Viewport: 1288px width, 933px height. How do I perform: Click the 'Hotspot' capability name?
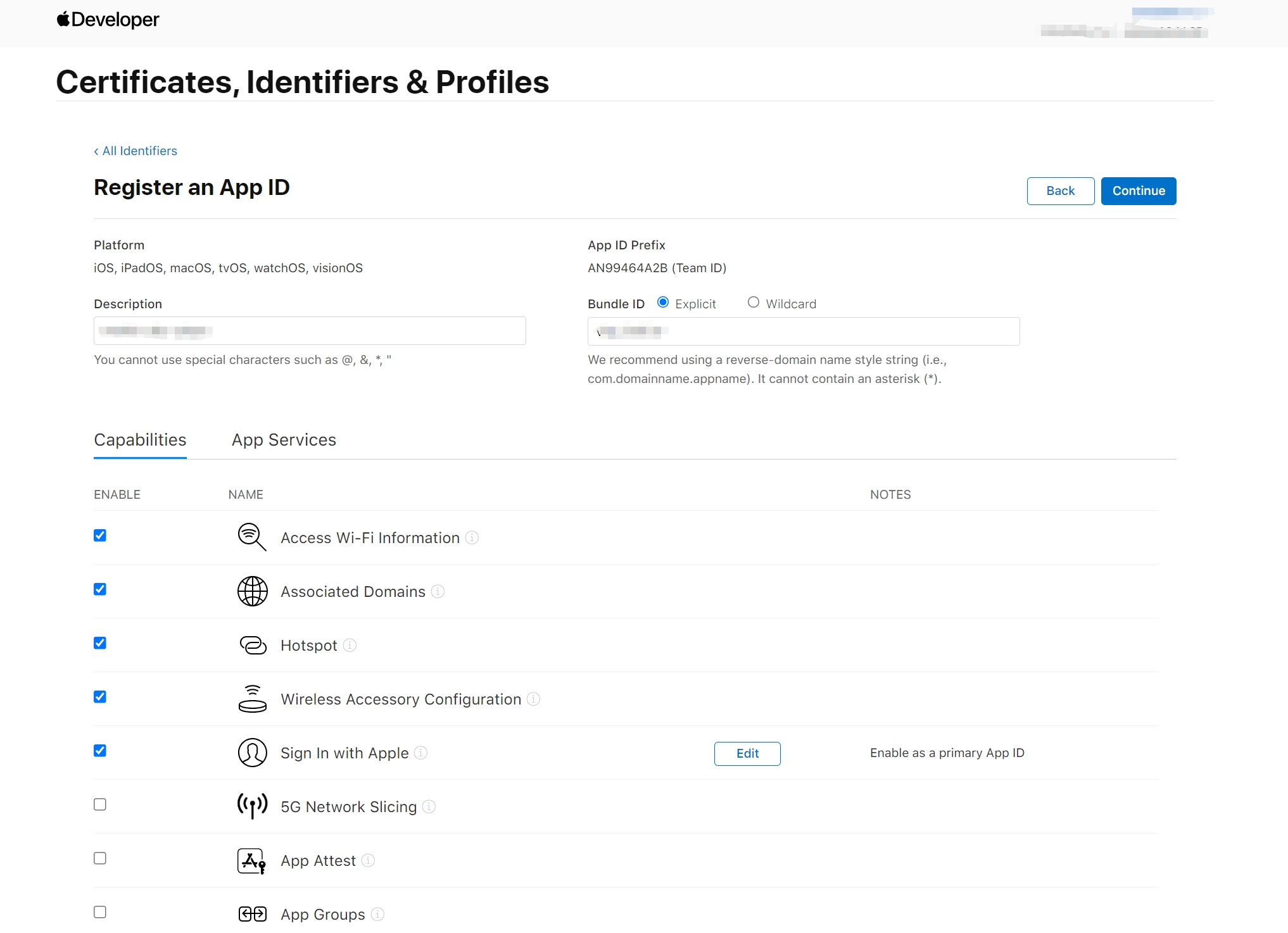coord(309,646)
